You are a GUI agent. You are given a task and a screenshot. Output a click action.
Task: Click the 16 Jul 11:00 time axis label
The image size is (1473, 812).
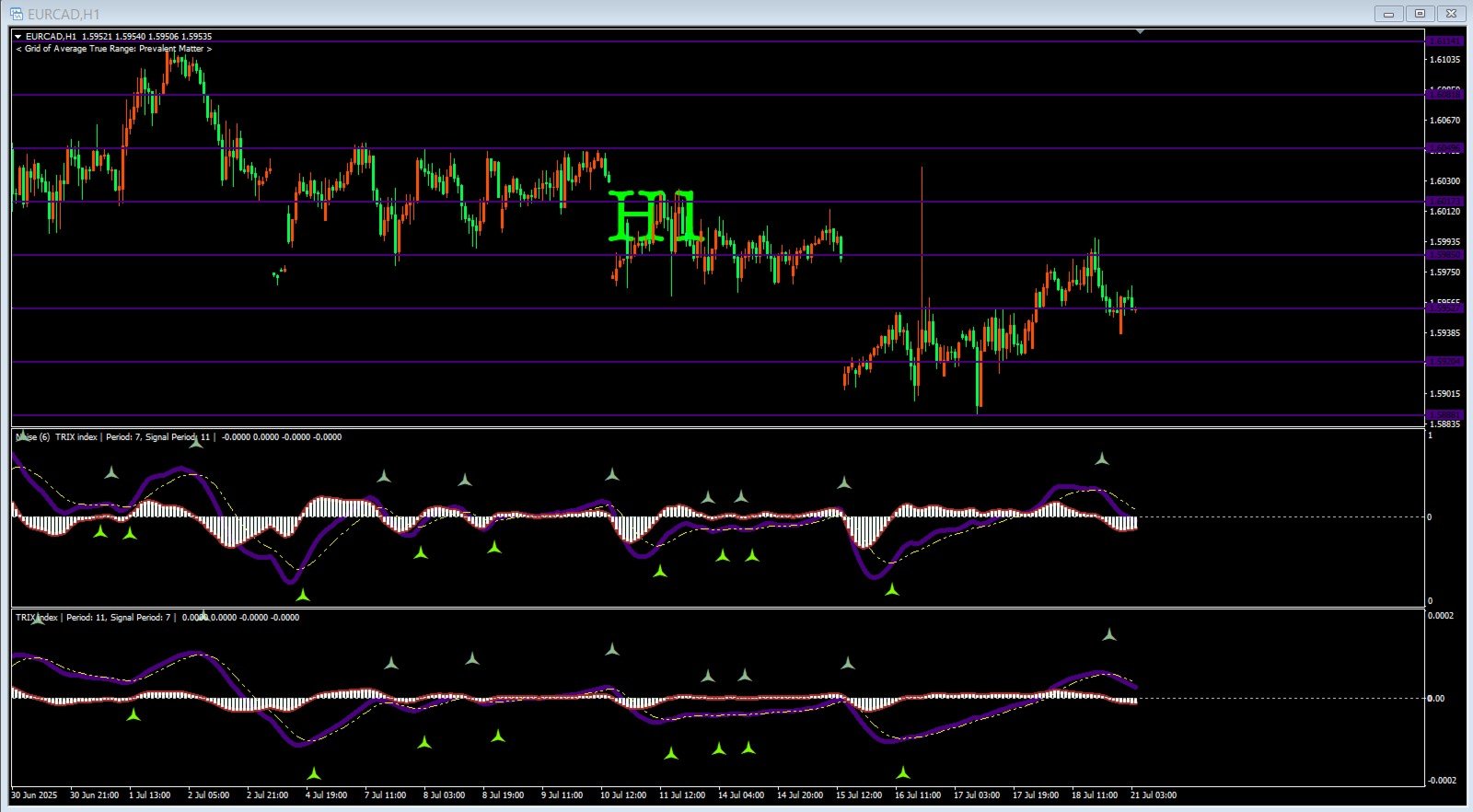point(918,795)
